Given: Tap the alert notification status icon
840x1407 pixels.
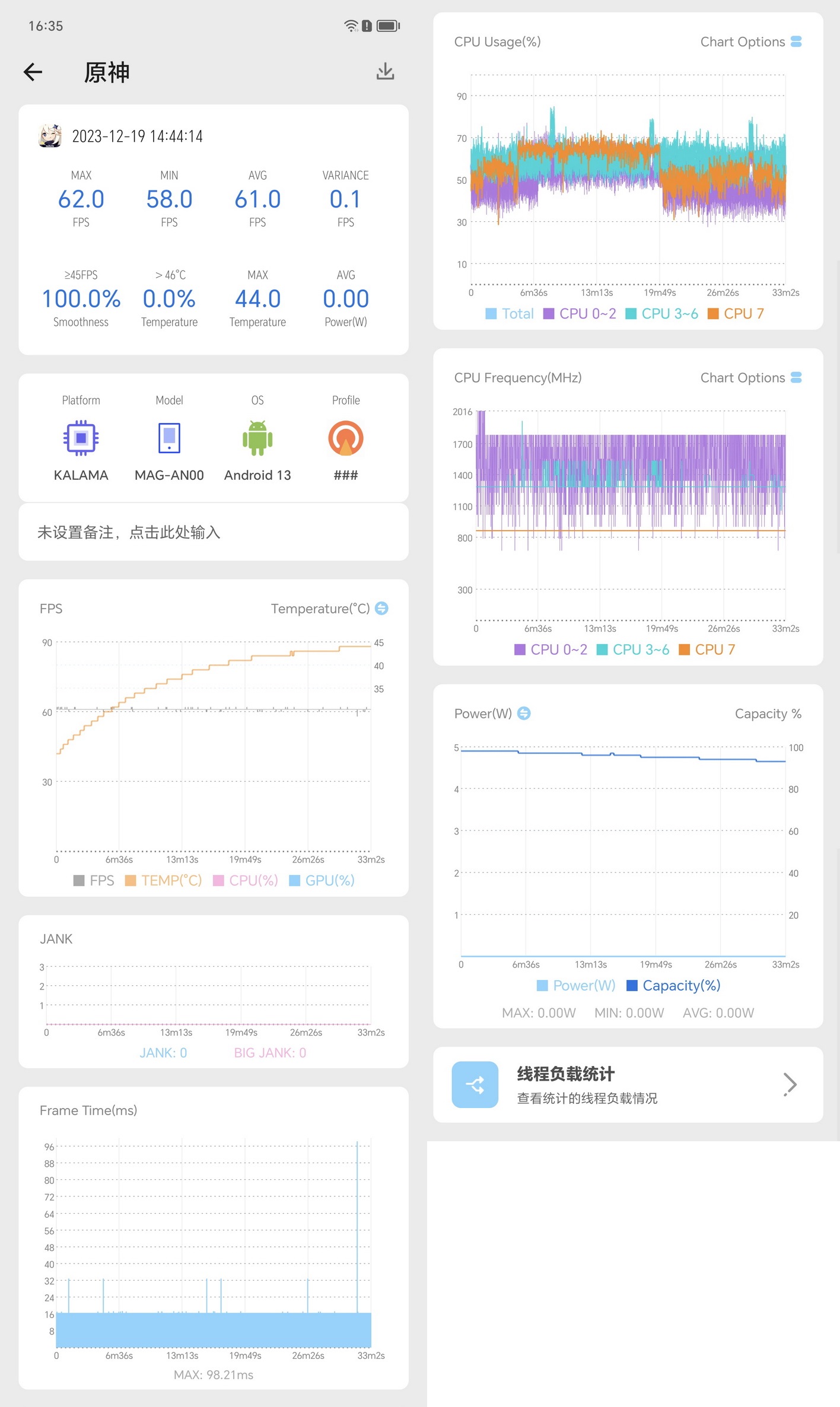Looking at the screenshot, I should point(367,26).
